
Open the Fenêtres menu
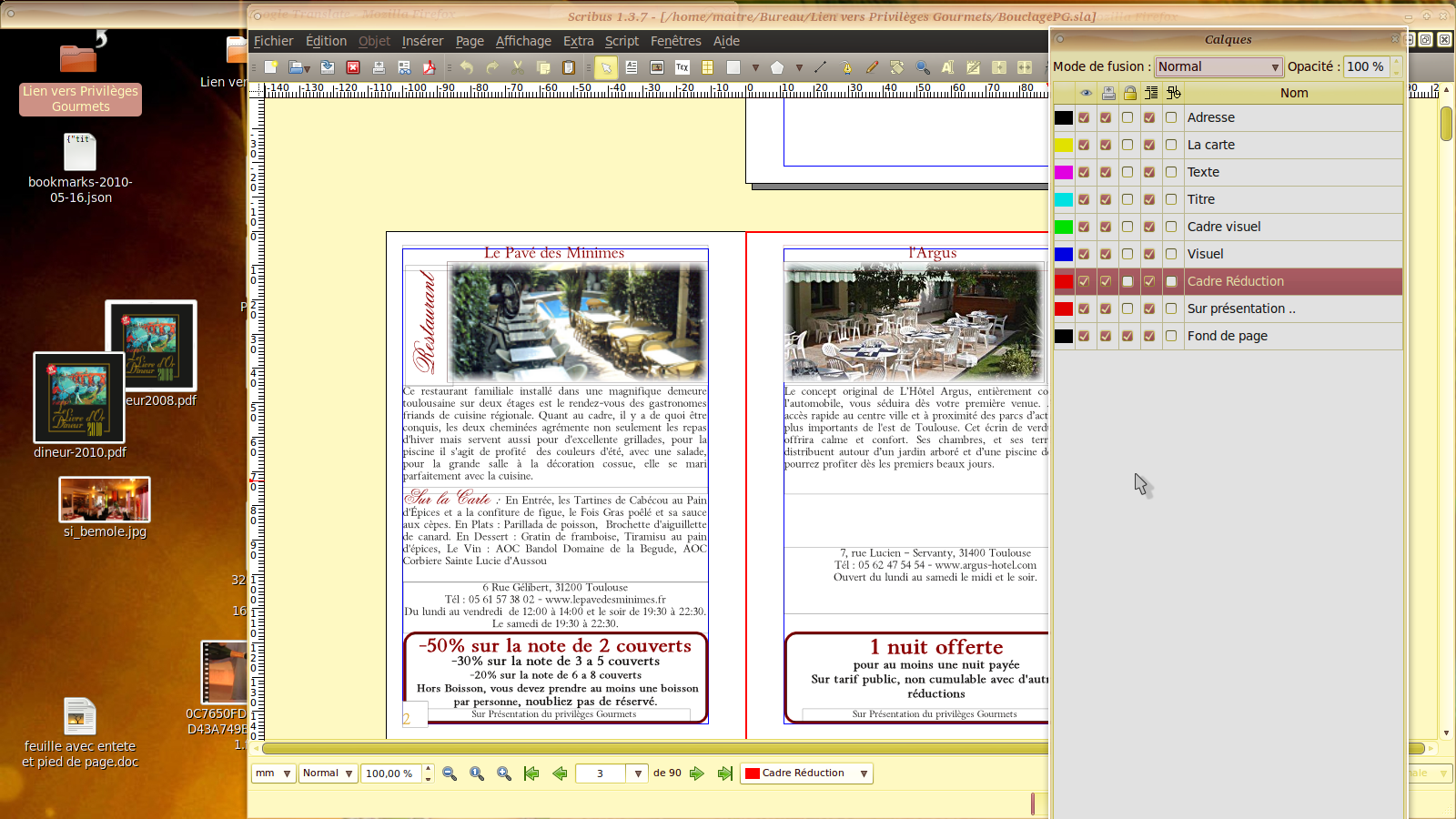tap(675, 41)
